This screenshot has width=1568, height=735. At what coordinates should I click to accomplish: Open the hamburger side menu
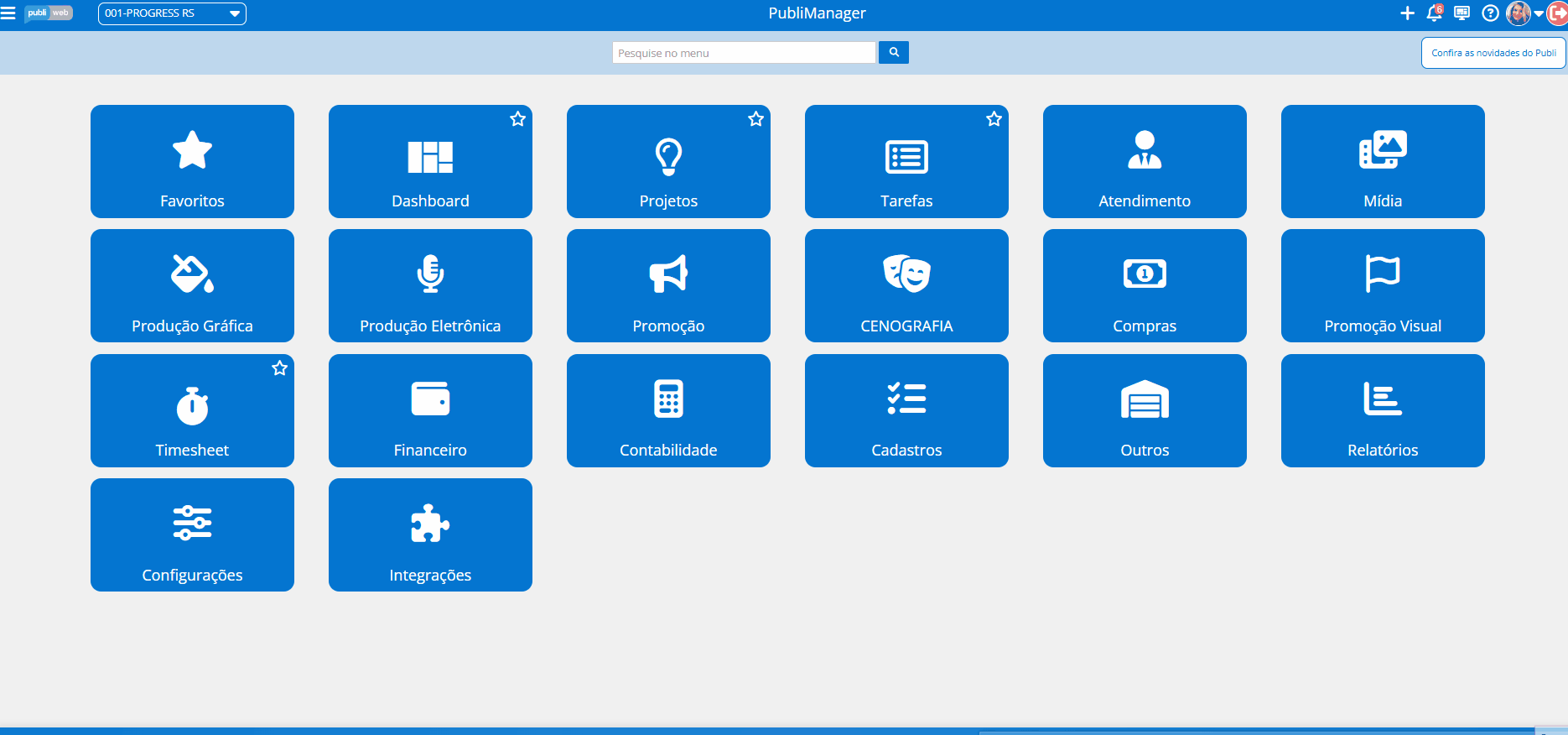(x=8, y=13)
